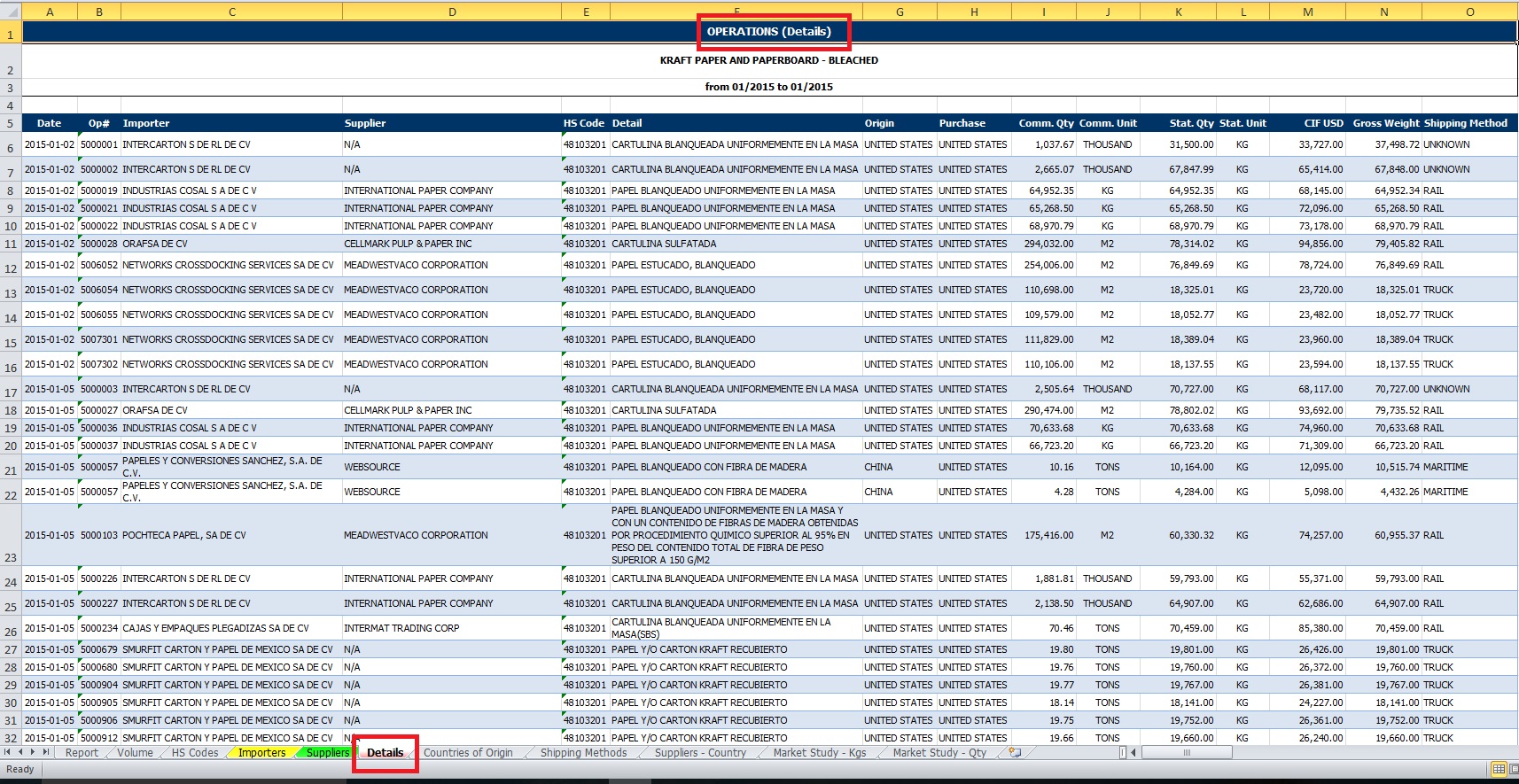Open the Shipping Methods sheet tab
The image size is (1519, 784).
point(583,752)
